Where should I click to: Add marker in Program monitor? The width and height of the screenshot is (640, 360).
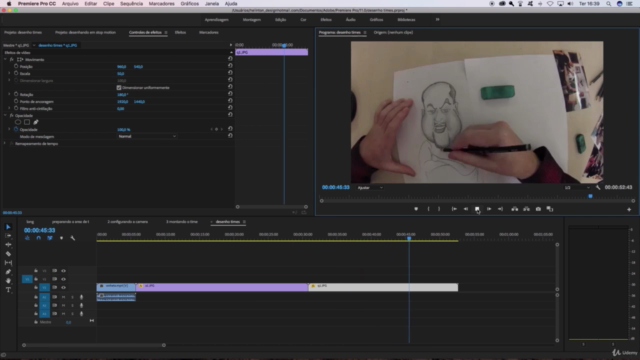pyautogui.click(x=416, y=209)
